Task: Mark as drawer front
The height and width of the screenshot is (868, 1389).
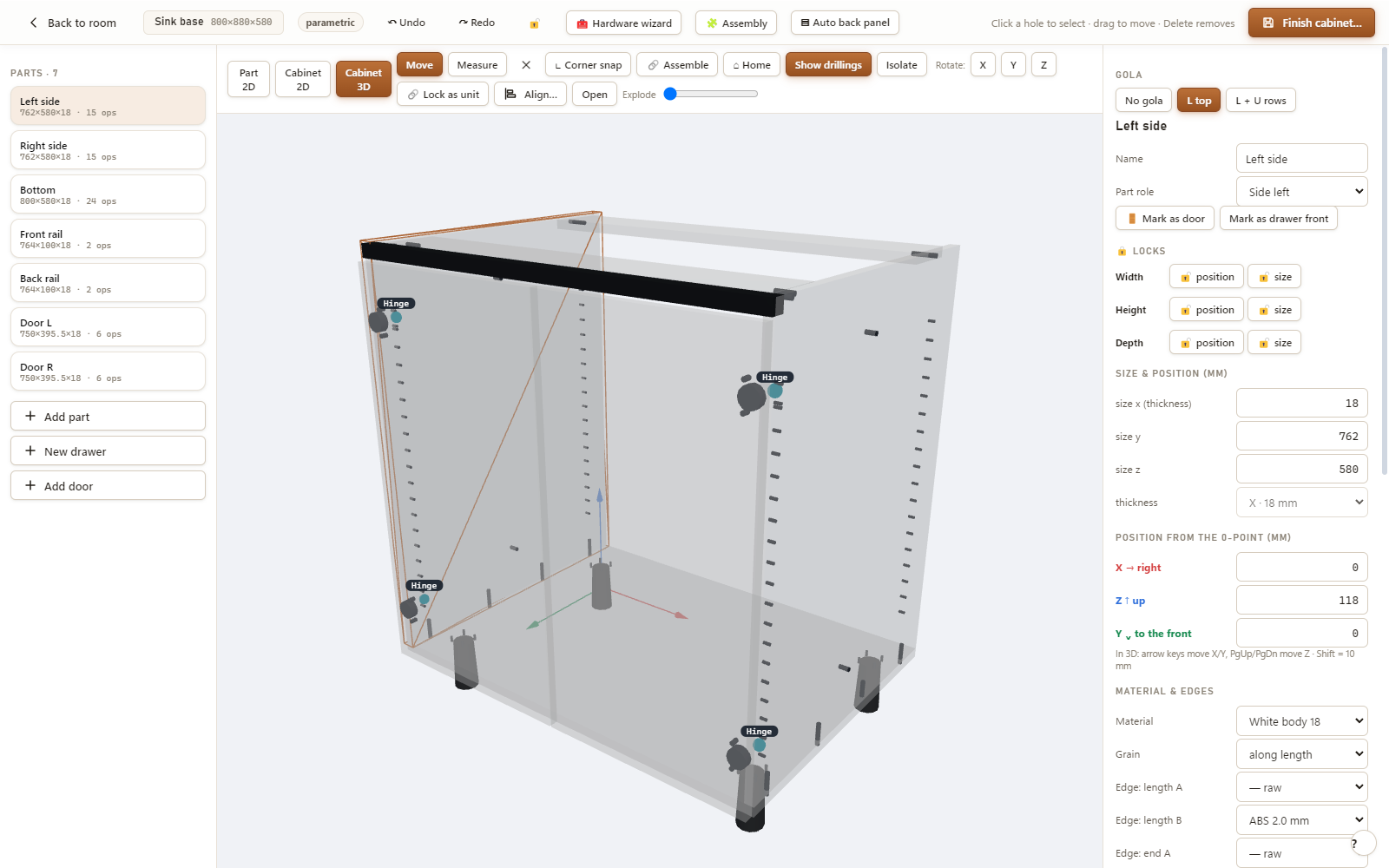Action: pyautogui.click(x=1278, y=218)
